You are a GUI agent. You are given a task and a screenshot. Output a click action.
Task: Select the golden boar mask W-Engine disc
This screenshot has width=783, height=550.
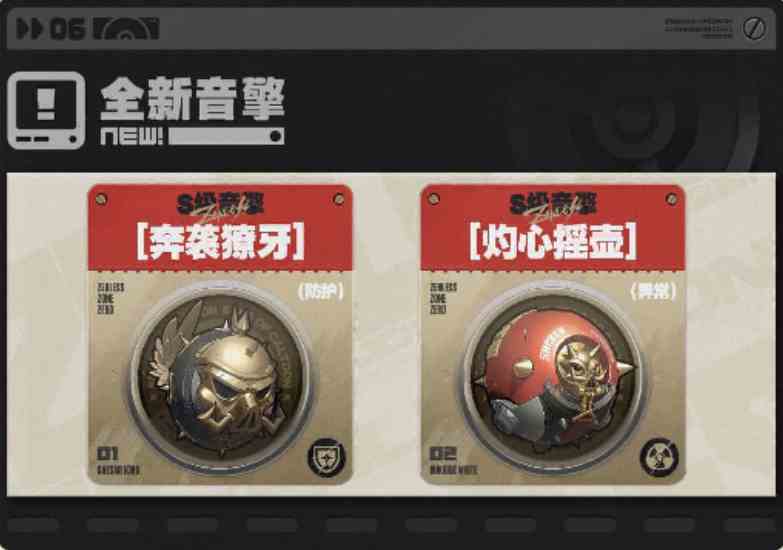click(x=220, y=377)
